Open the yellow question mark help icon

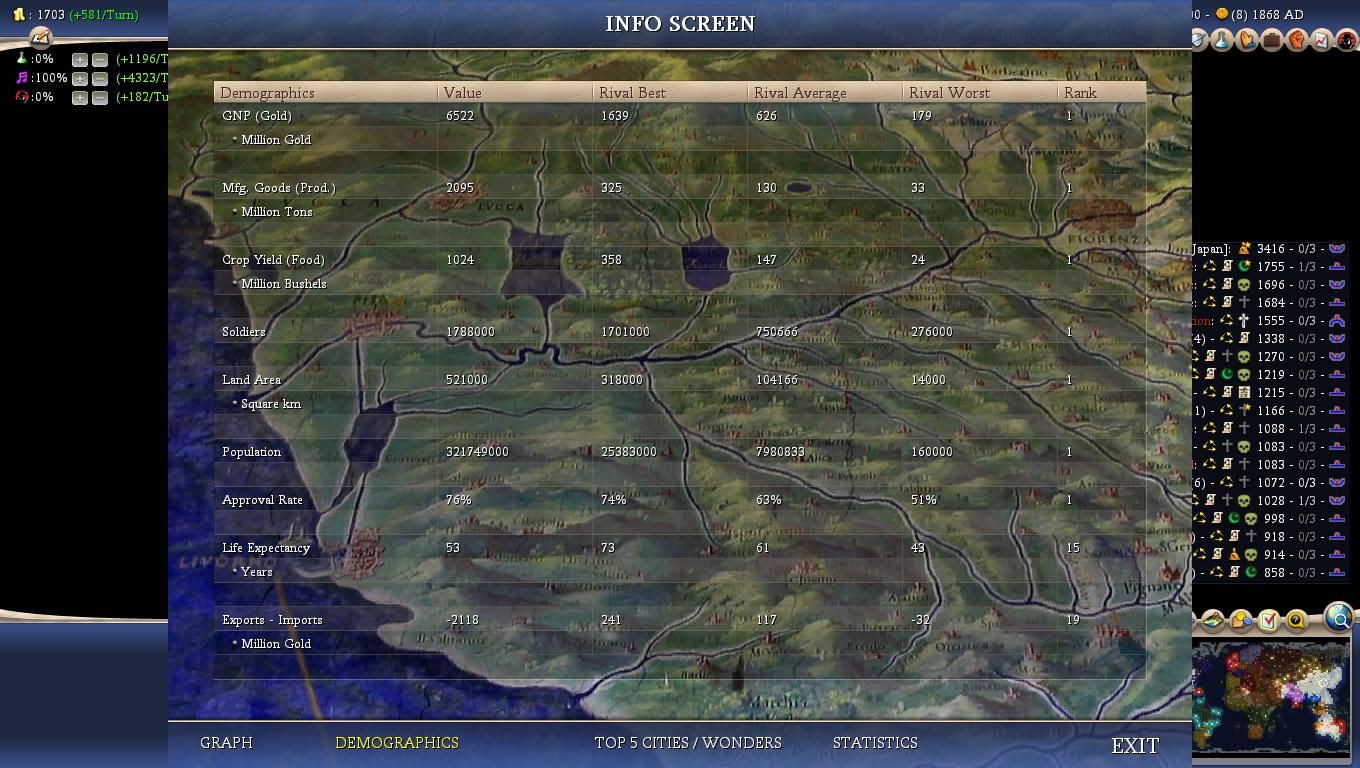tap(1296, 621)
